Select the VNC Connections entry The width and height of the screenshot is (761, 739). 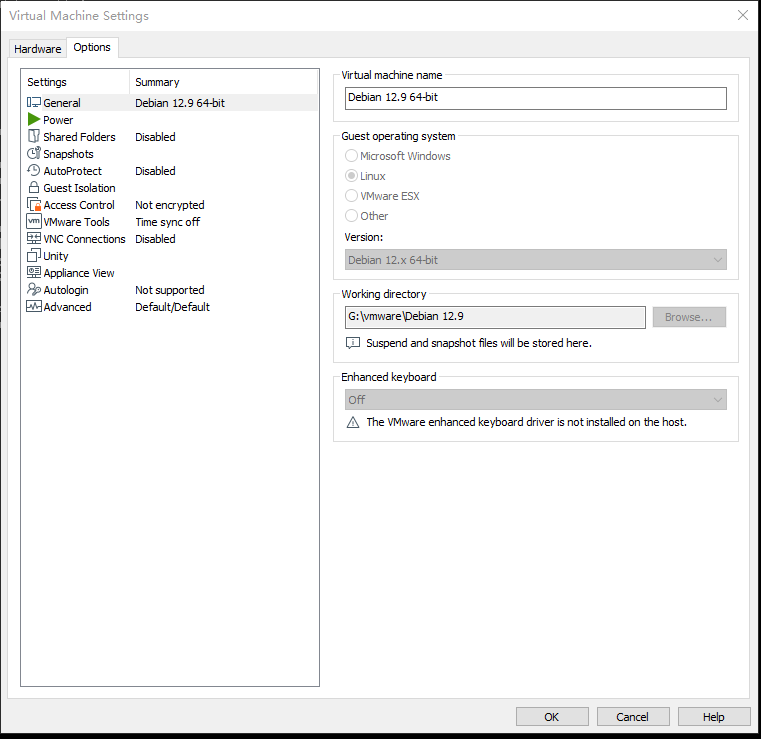[x=84, y=239]
